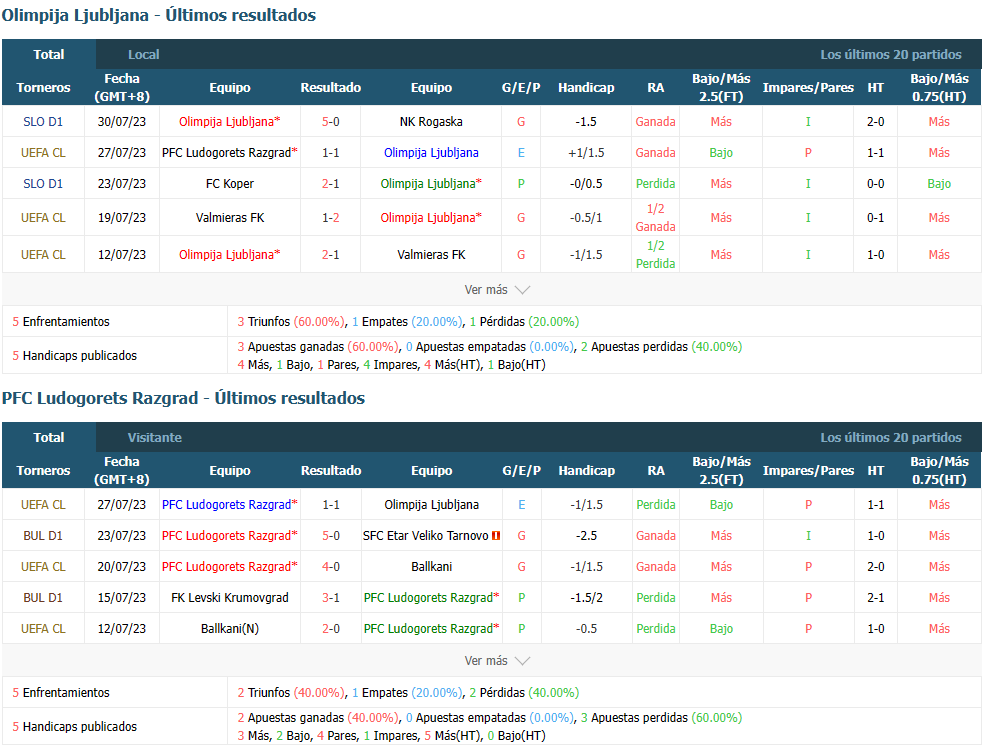
Task: Open Los últimos 20 partidos dropdown for Ludogorets
Action: (x=890, y=437)
